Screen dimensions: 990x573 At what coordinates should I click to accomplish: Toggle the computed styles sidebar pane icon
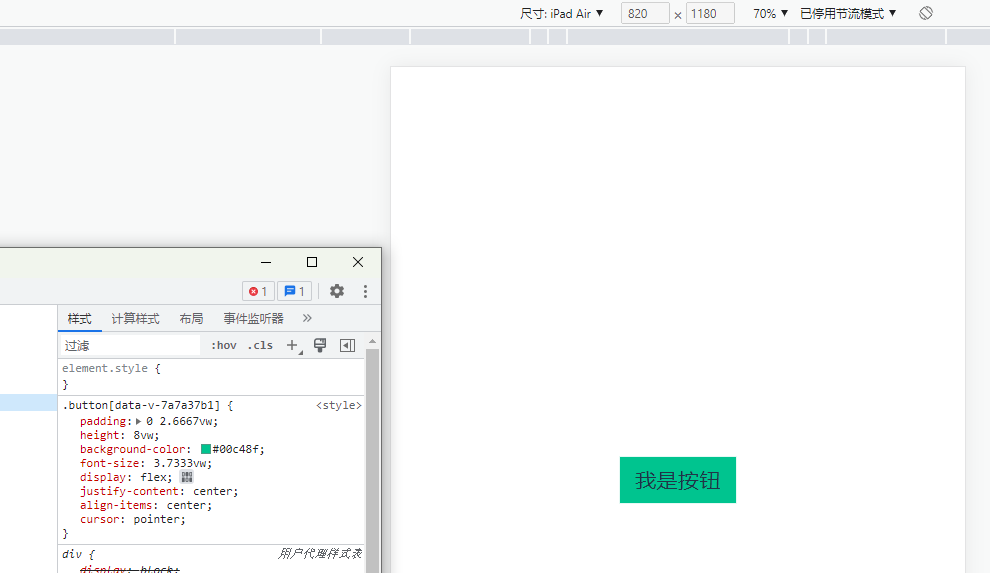pyautogui.click(x=347, y=345)
